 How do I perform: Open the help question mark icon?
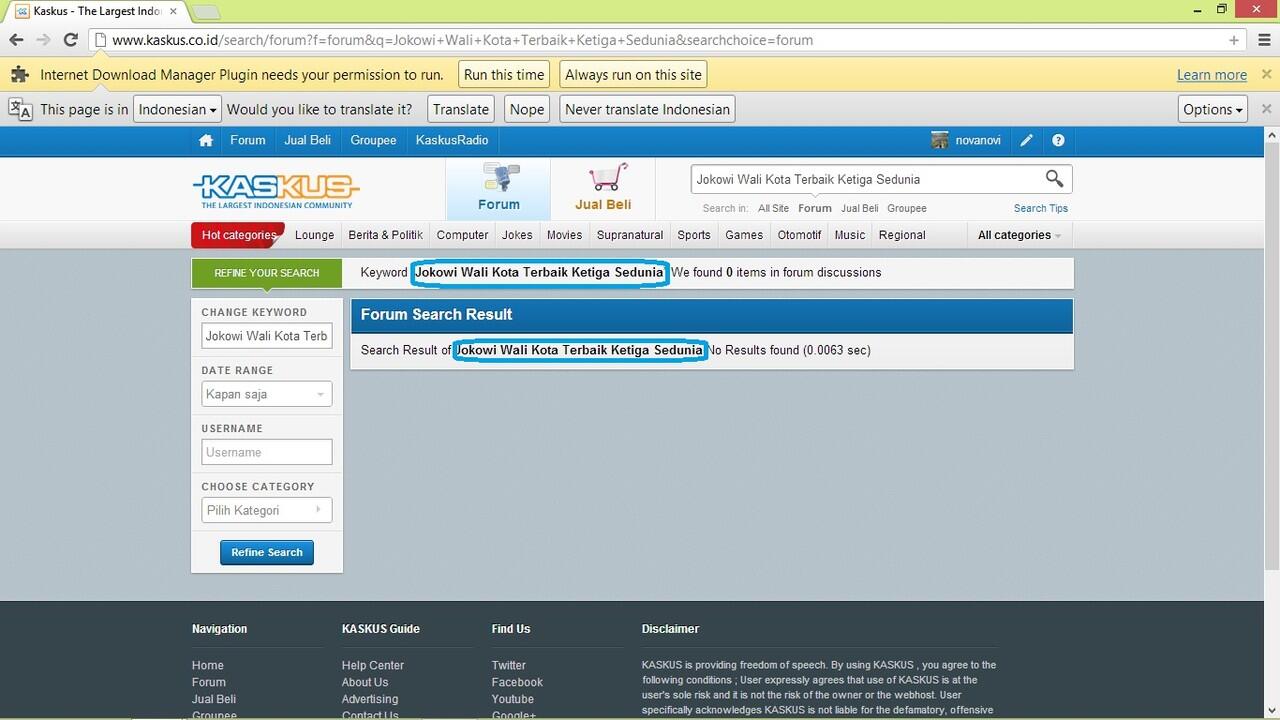(x=1058, y=140)
